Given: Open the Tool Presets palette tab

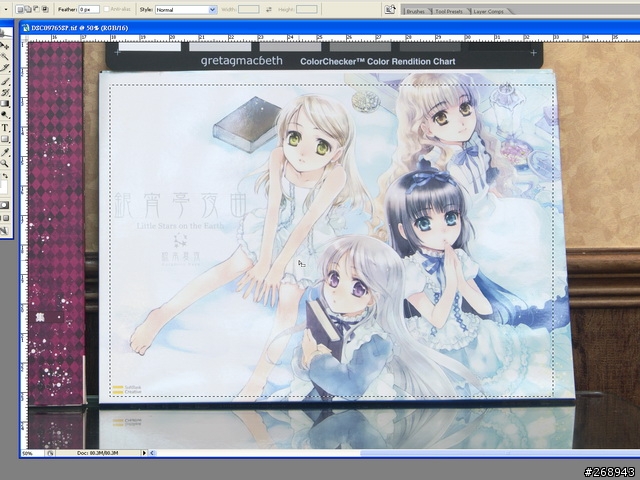Looking at the screenshot, I should tap(449, 11).
